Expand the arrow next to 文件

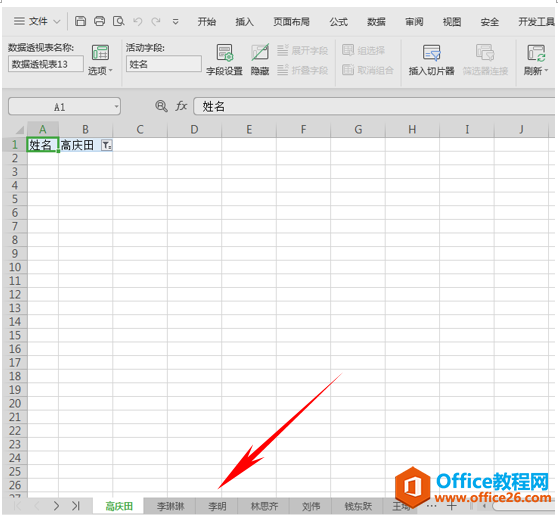57,22
